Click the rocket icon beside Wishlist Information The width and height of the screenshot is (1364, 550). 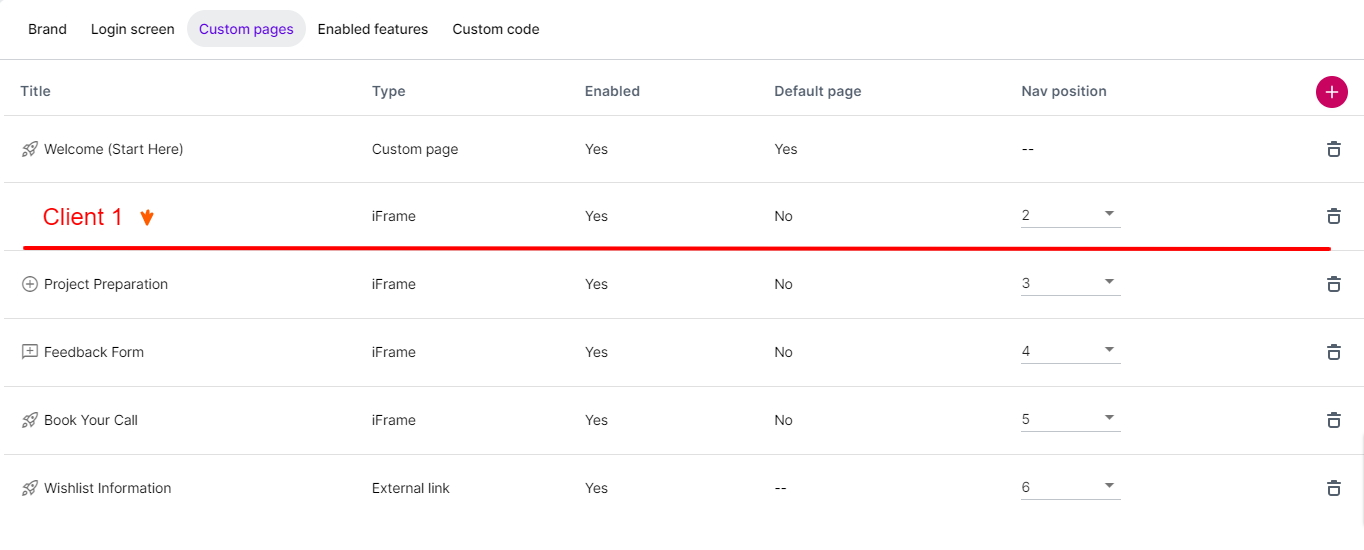click(x=30, y=488)
